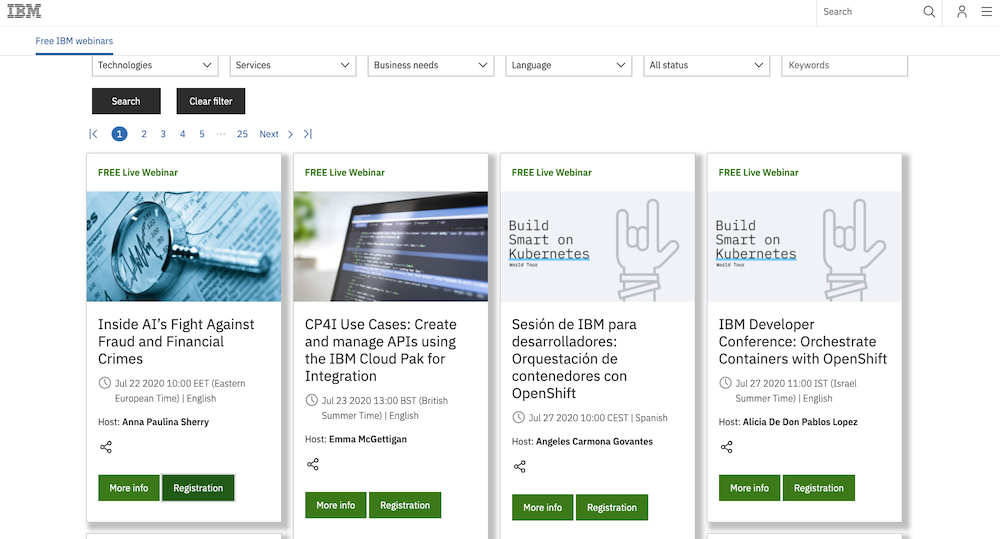
Task: Focus the Keywords input field
Action: click(844, 65)
